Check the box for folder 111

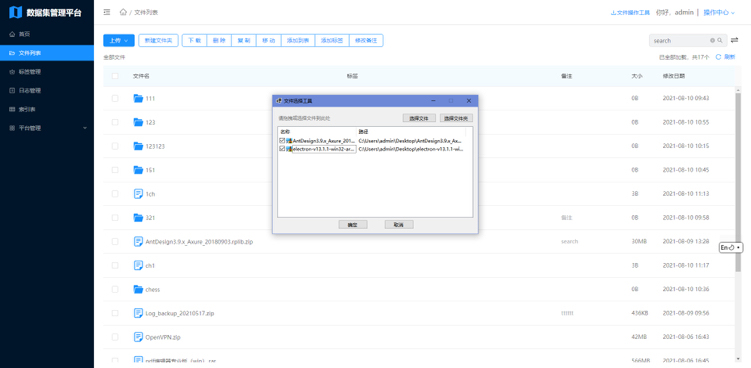[x=115, y=99]
